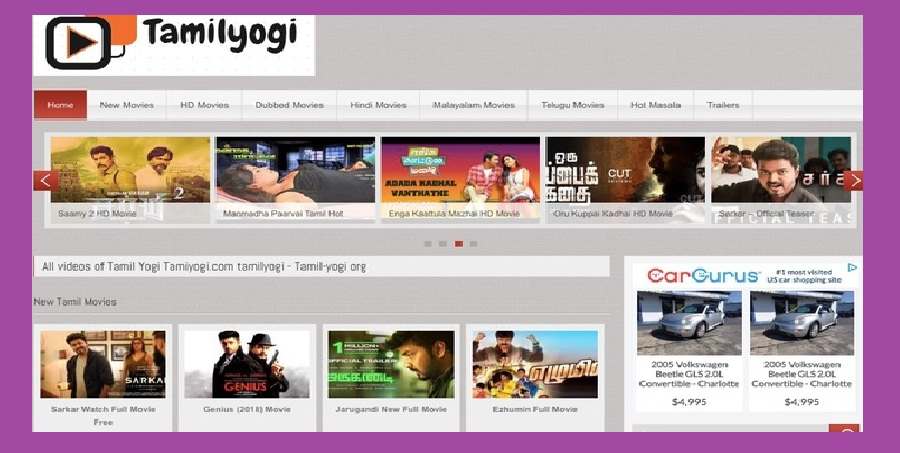Open HD Movies menu item
This screenshot has width=900, height=453.
[204, 105]
